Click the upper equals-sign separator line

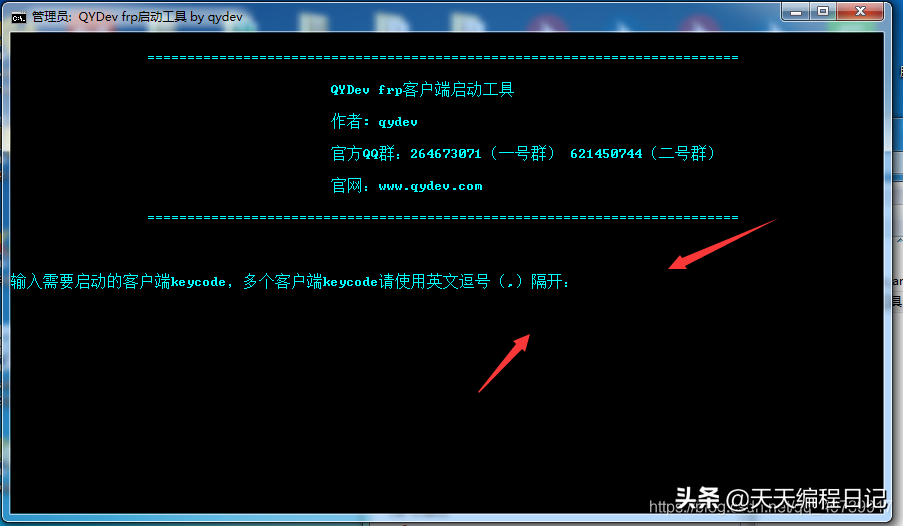point(443,58)
